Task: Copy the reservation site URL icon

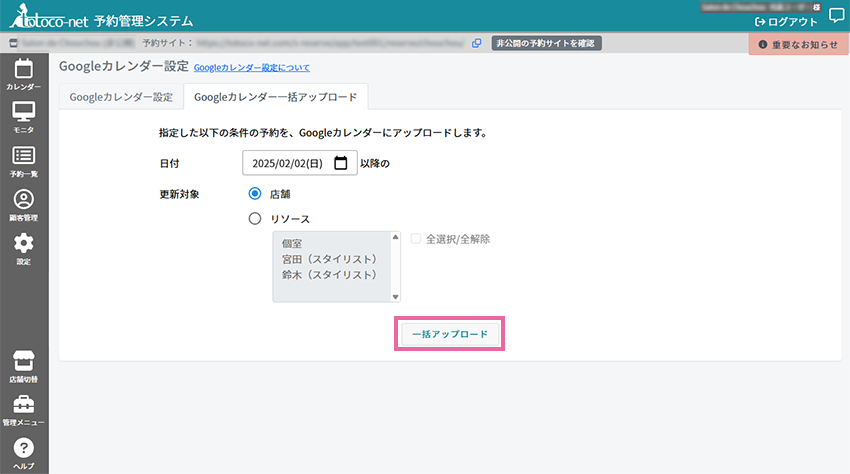Action: pyautogui.click(x=476, y=43)
